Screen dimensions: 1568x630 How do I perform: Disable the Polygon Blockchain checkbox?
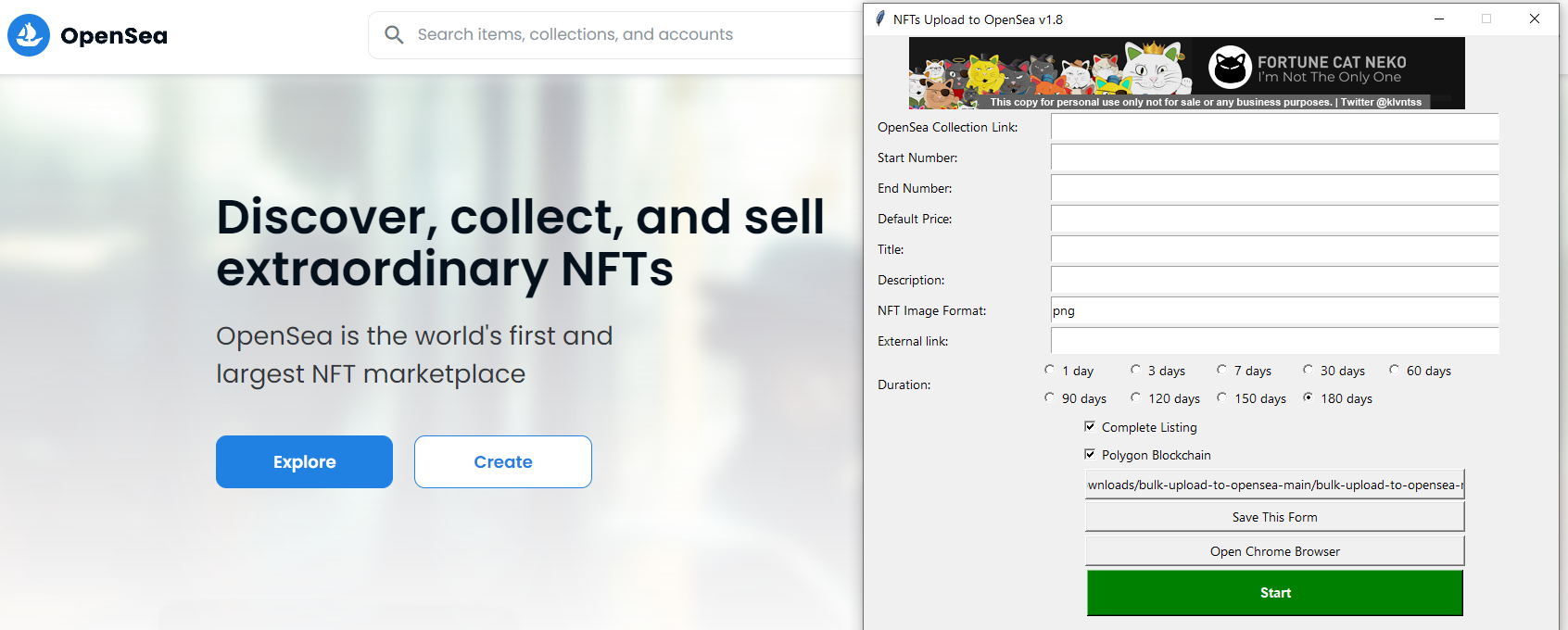tap(1090, 454)
